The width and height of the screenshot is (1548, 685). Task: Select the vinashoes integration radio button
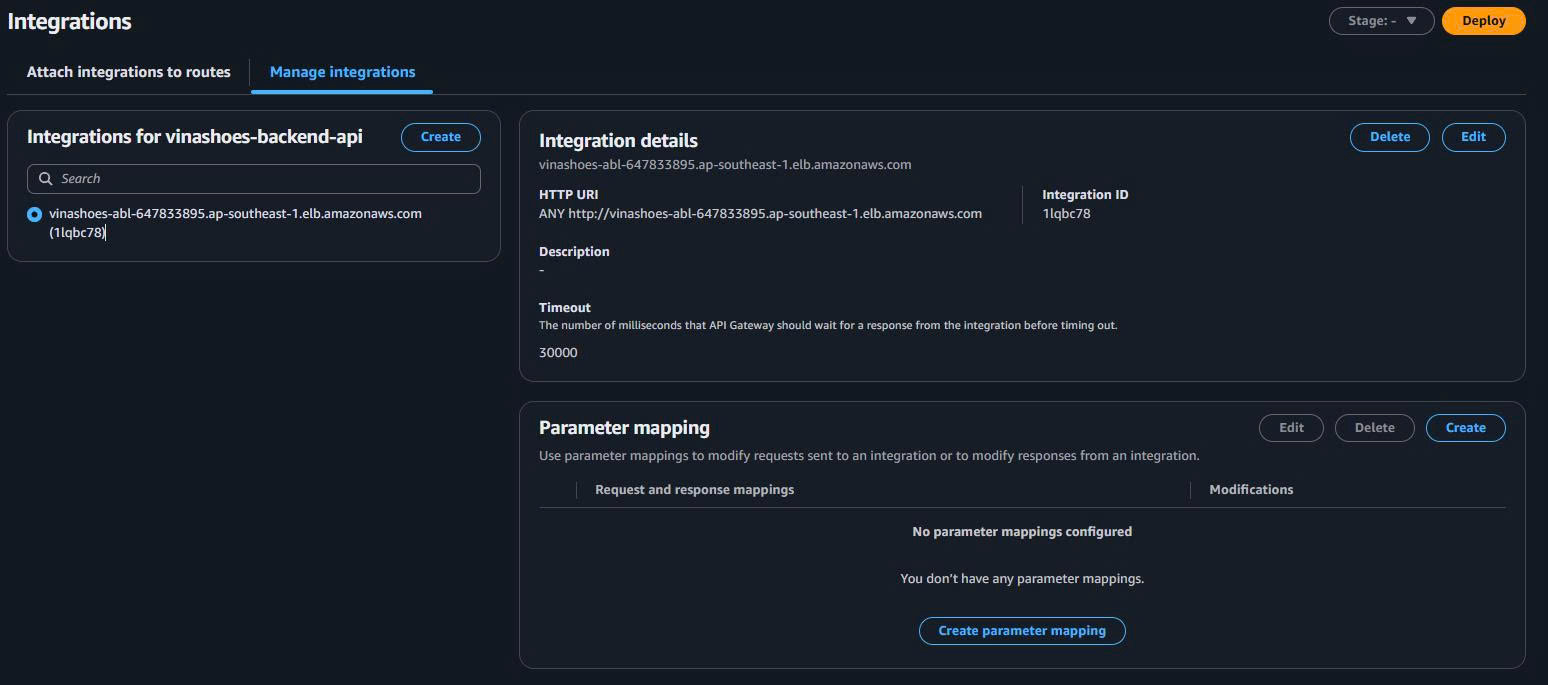coord(35,213)
